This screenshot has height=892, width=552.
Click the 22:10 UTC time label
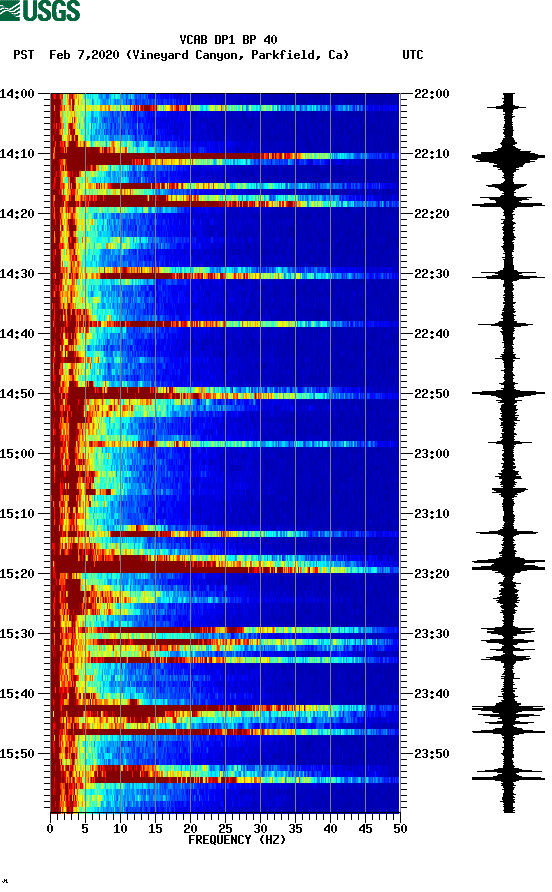432,154
